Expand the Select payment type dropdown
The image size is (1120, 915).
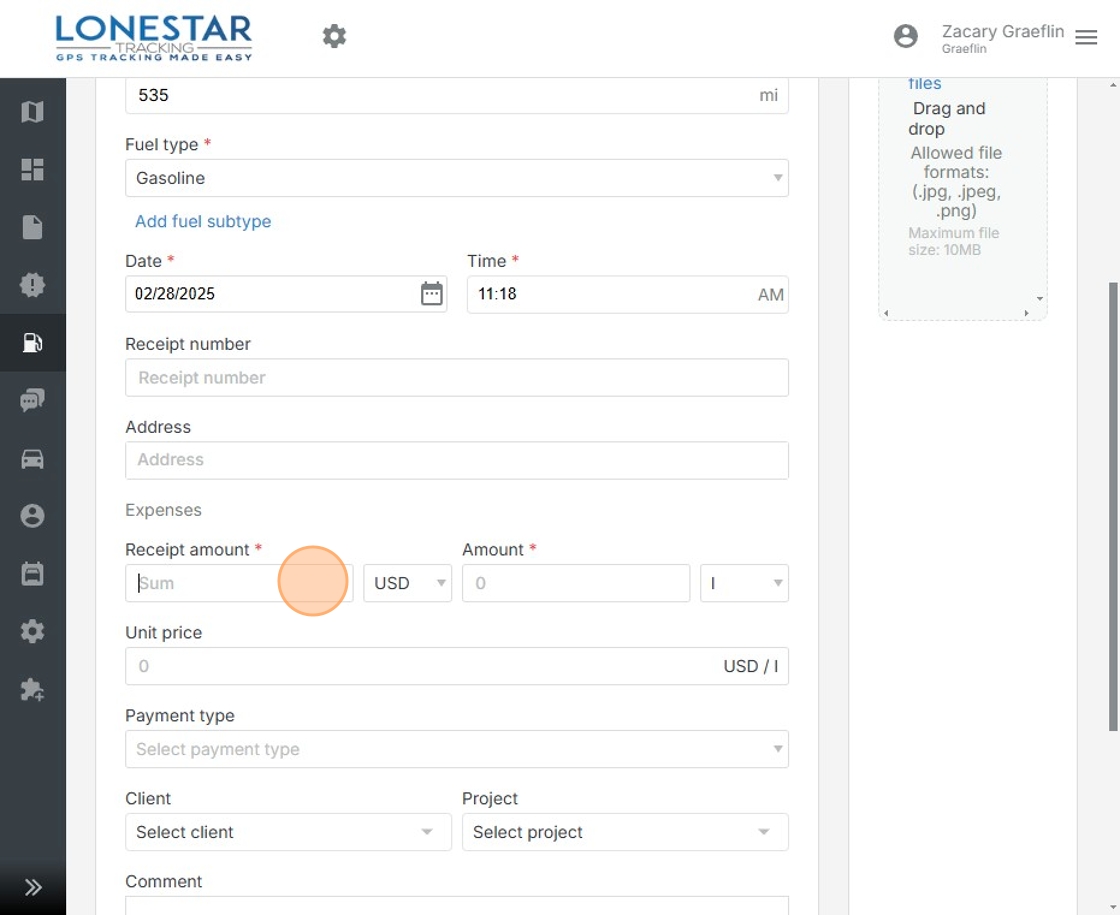click(x=456, y=749)
